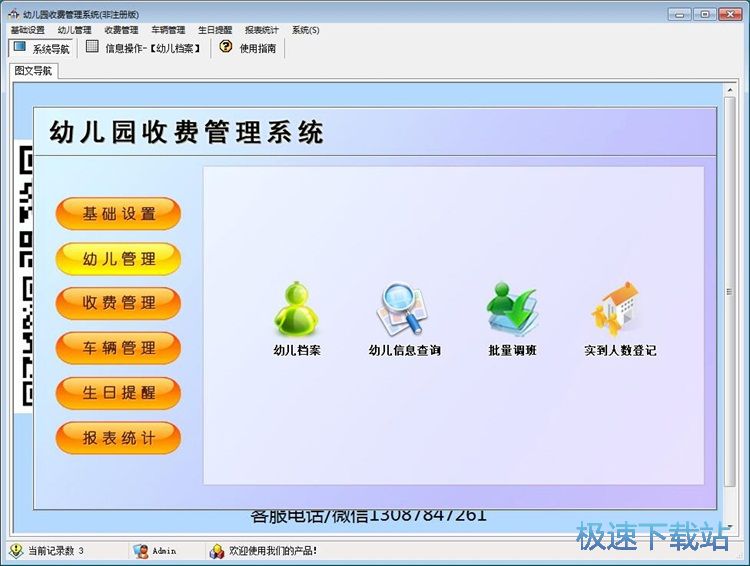Click the 实到人数登记 label text
The image size is (750, 566).
click(x=620, y=350)
